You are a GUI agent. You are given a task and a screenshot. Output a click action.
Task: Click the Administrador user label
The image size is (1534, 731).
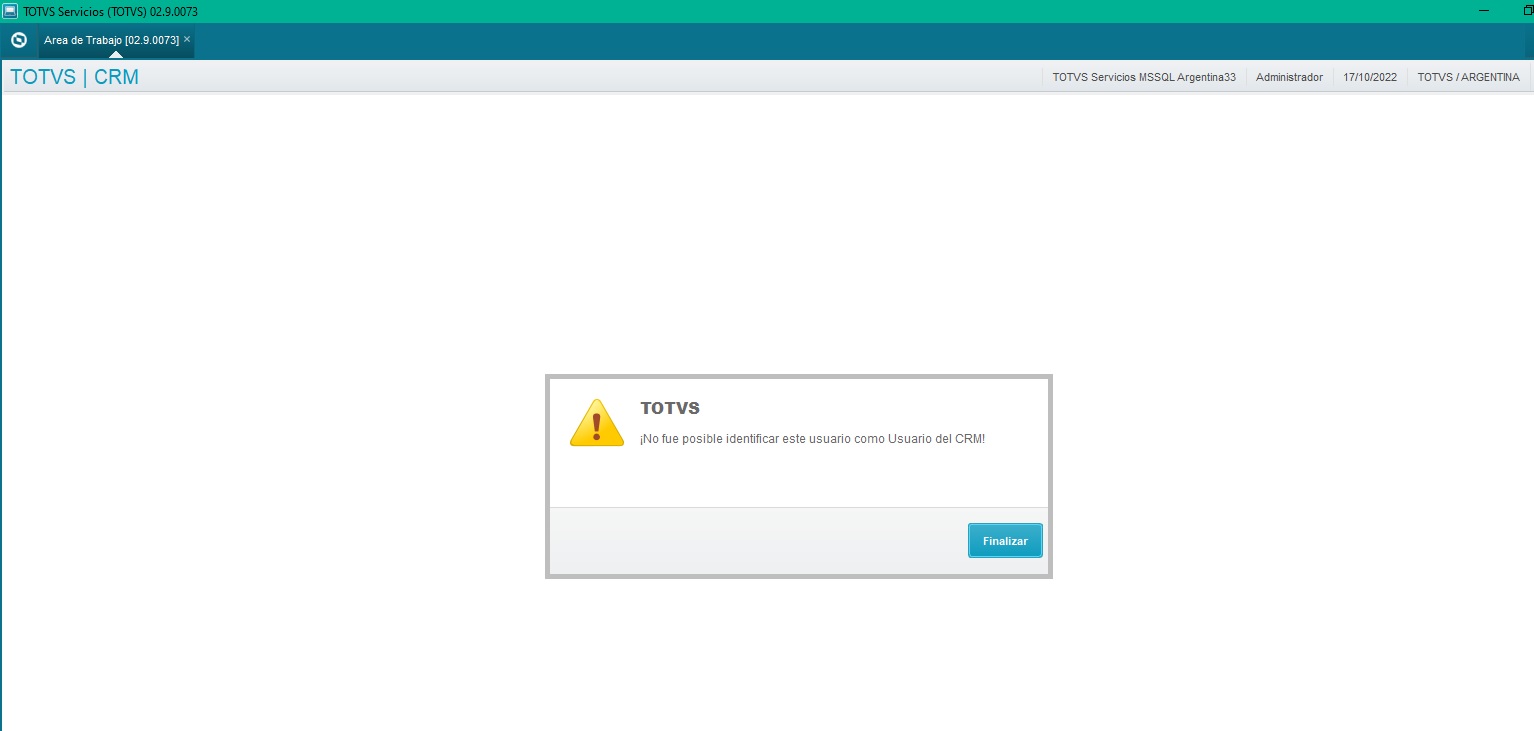(1289, 77)
